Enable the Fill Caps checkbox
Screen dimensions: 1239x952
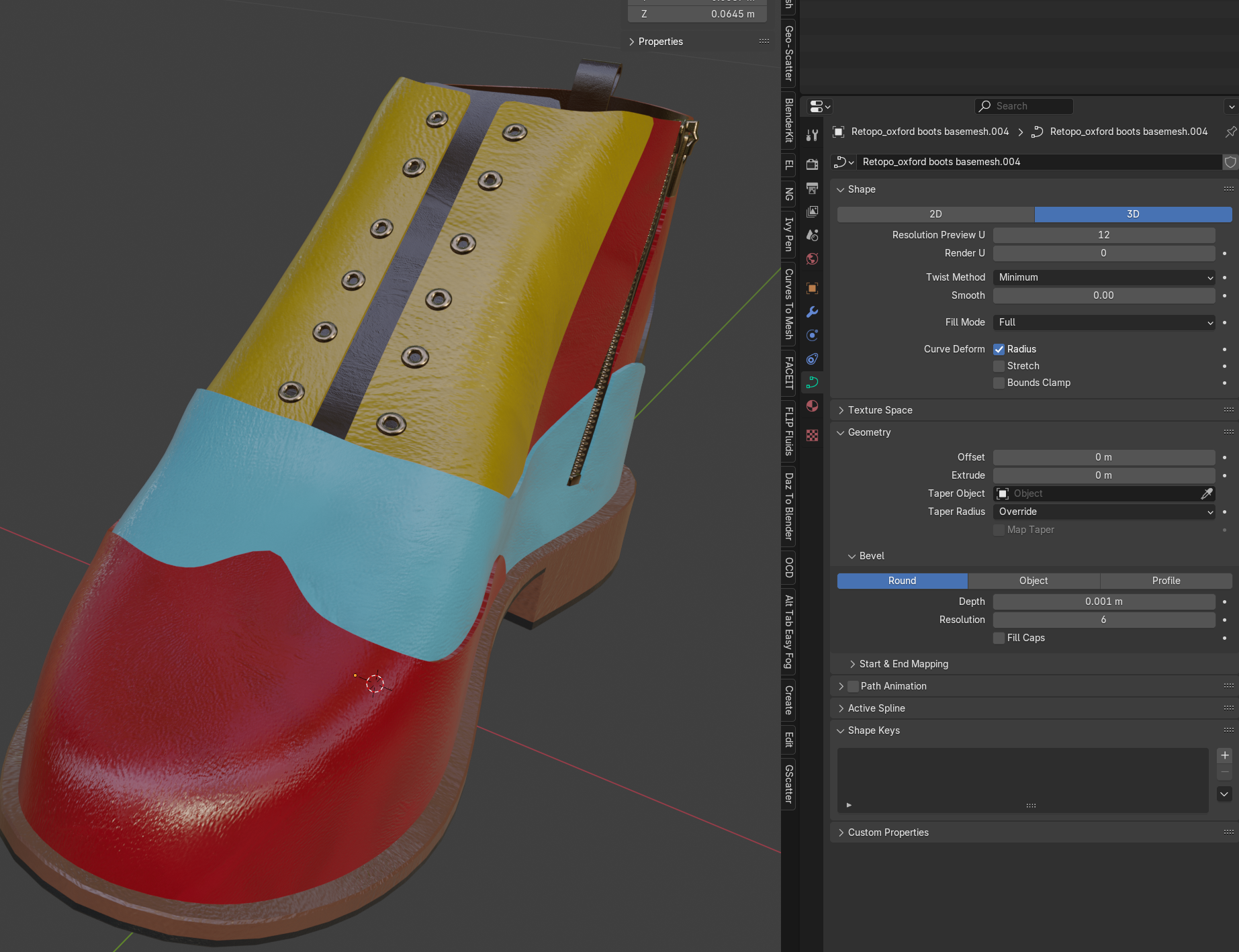[999, 638]
